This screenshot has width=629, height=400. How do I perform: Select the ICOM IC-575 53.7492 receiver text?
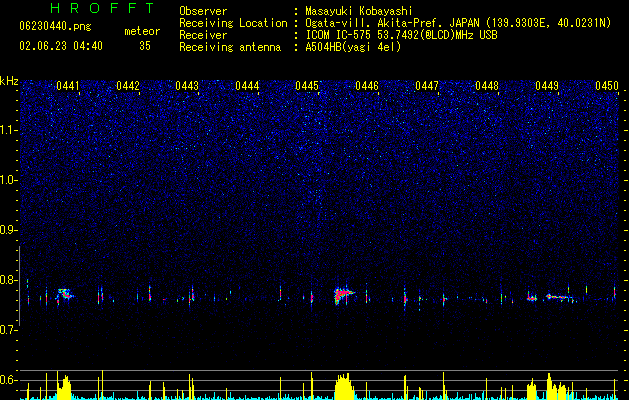[401, 35]
